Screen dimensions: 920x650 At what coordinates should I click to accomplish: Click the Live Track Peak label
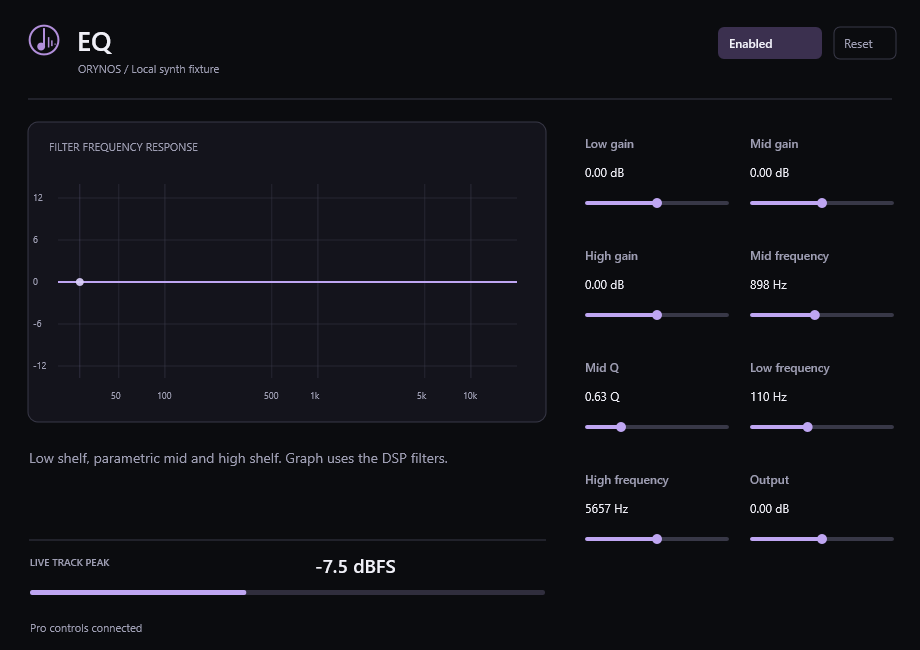coord(70,563)
